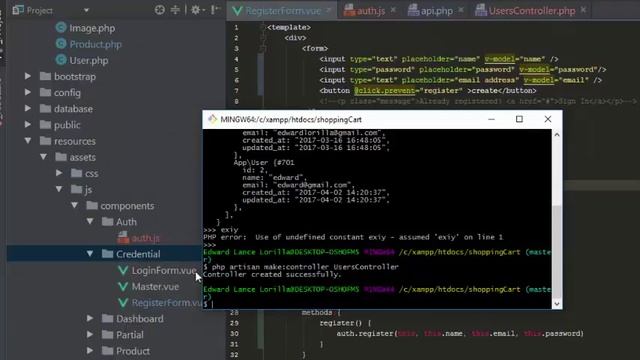Click line number 4 in the editor gutter
The width and height of the screenshot is (640, 360).
point(236,59)
